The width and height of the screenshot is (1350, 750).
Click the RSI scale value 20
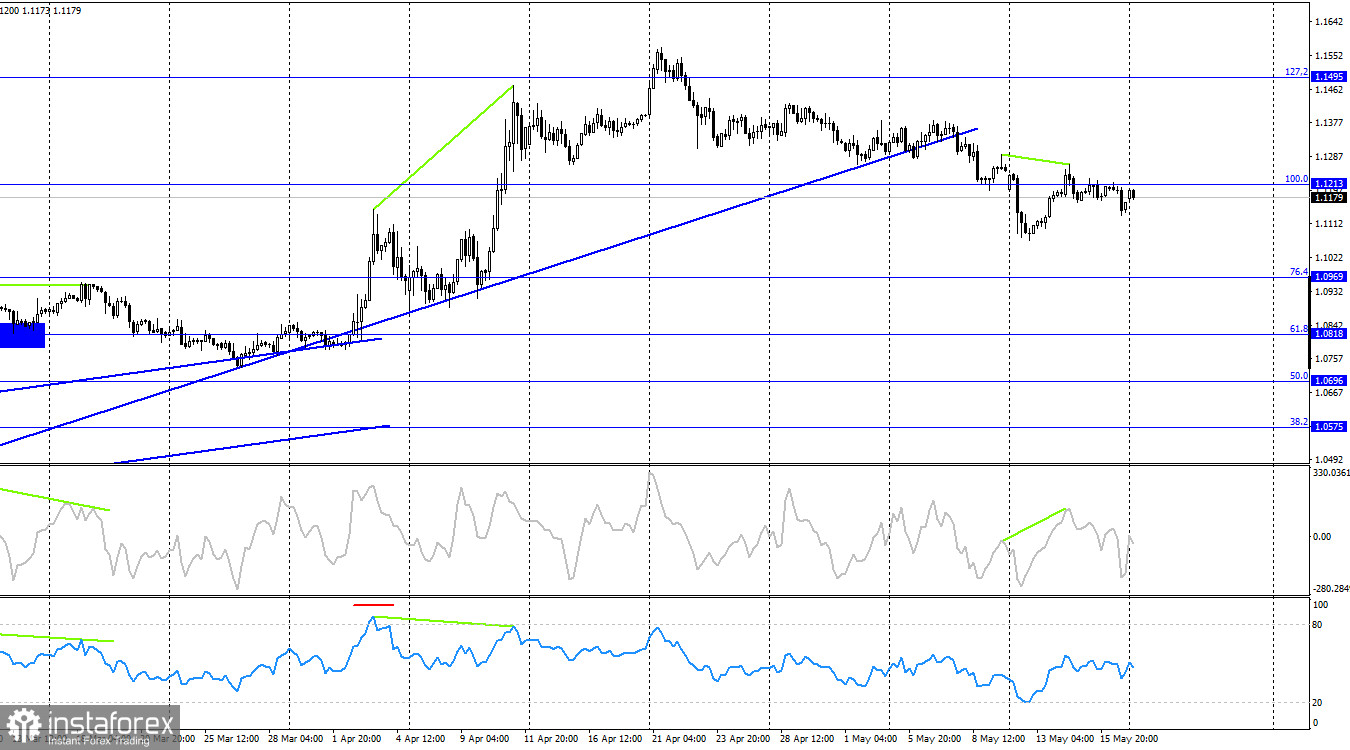click(x=1318, y=703)
